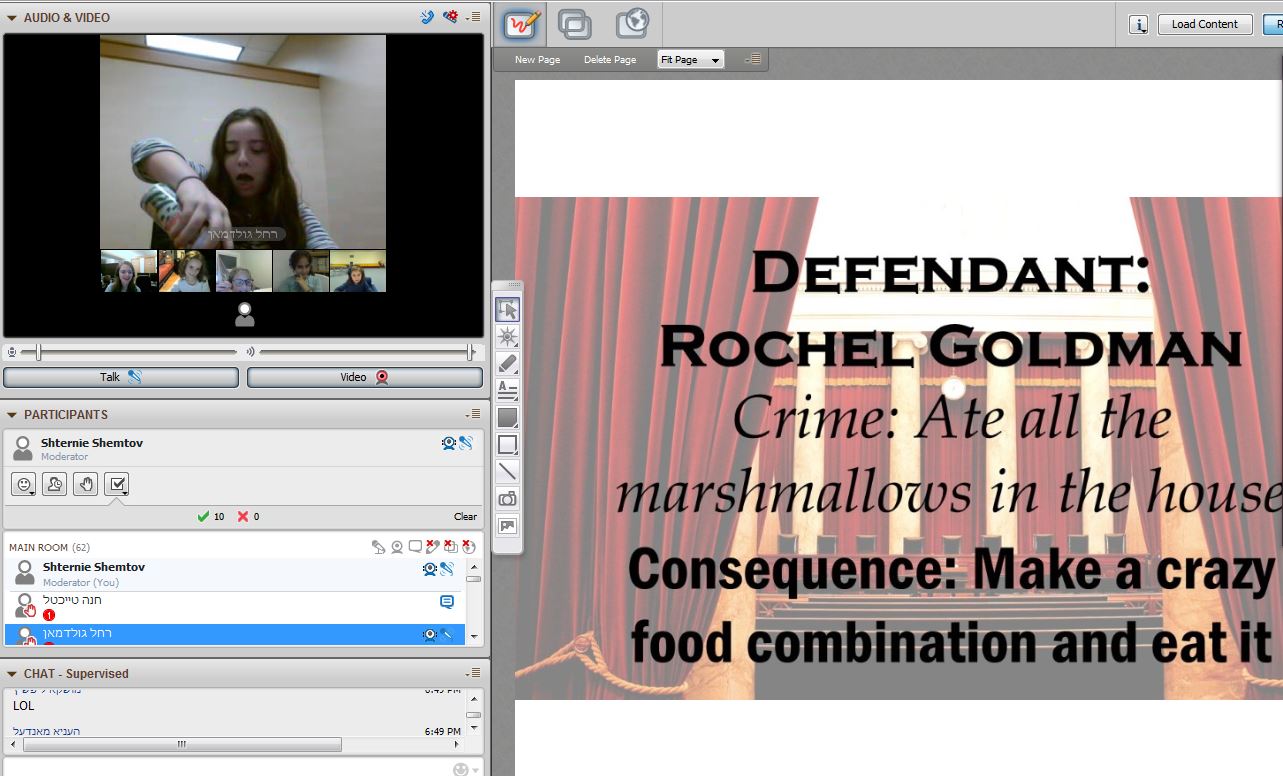
Task: Toggle Main Room chat permission
Action: click(x=415, y=547)
